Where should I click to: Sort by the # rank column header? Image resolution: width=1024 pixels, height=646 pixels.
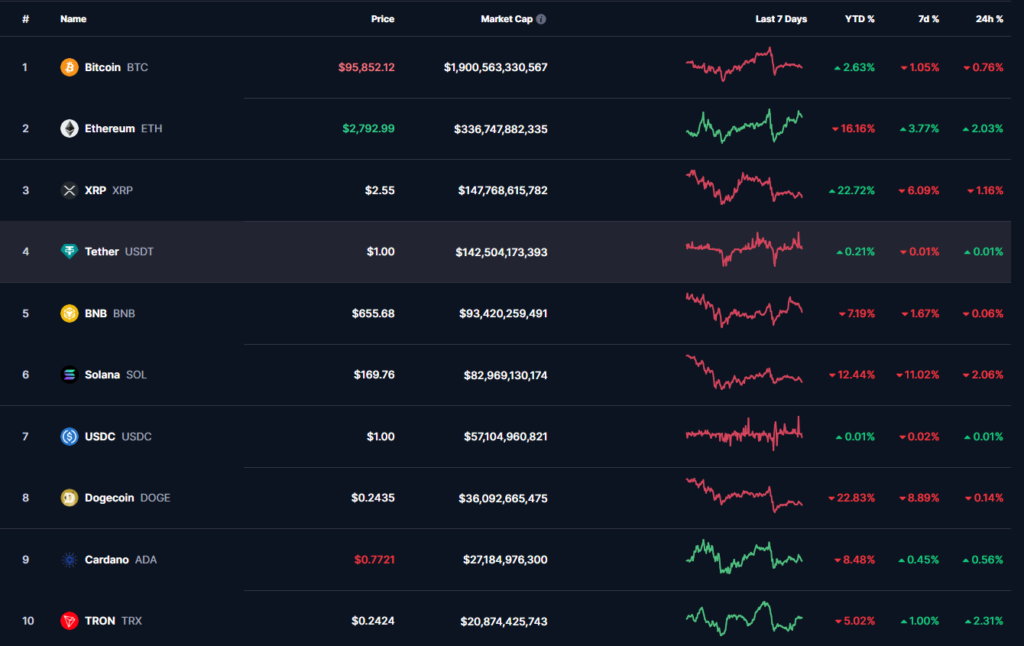point(26,19)
